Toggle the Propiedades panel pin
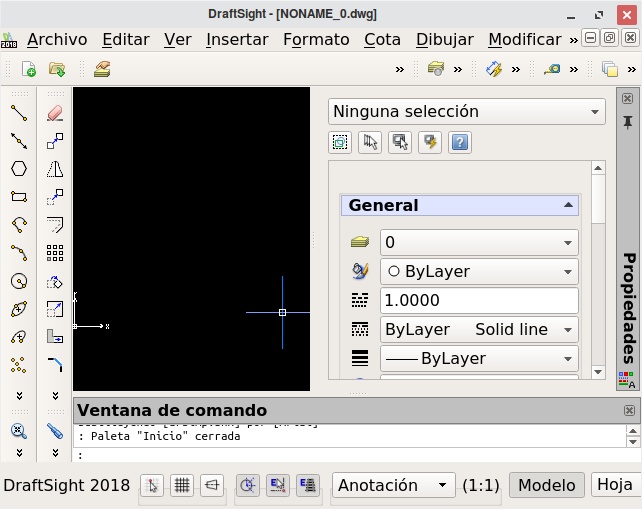 [x=627, y=122]
